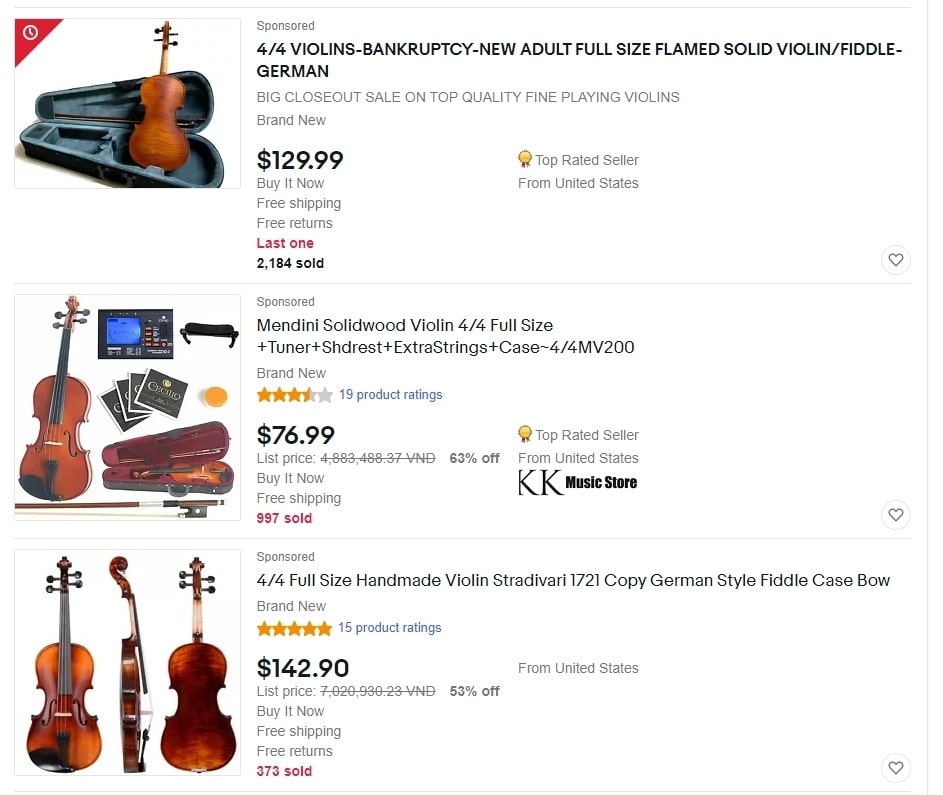Open thumbnail of violin in blue case

(128, 103)
